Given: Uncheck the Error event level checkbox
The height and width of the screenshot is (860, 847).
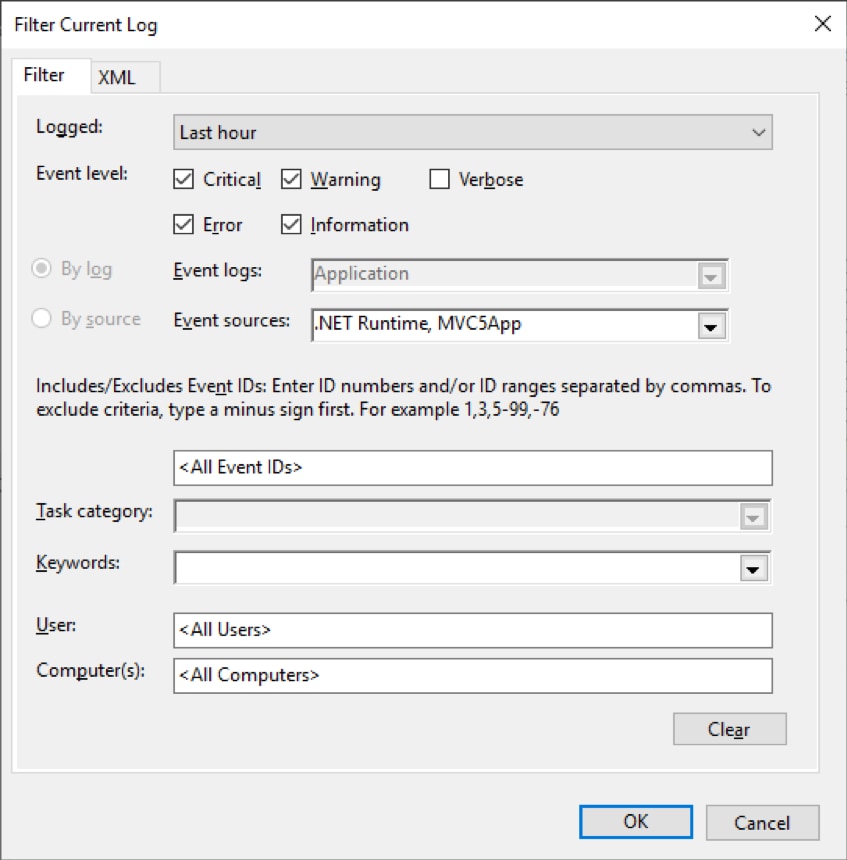Looking at the screenshot, I should click(x=184, y=225).
